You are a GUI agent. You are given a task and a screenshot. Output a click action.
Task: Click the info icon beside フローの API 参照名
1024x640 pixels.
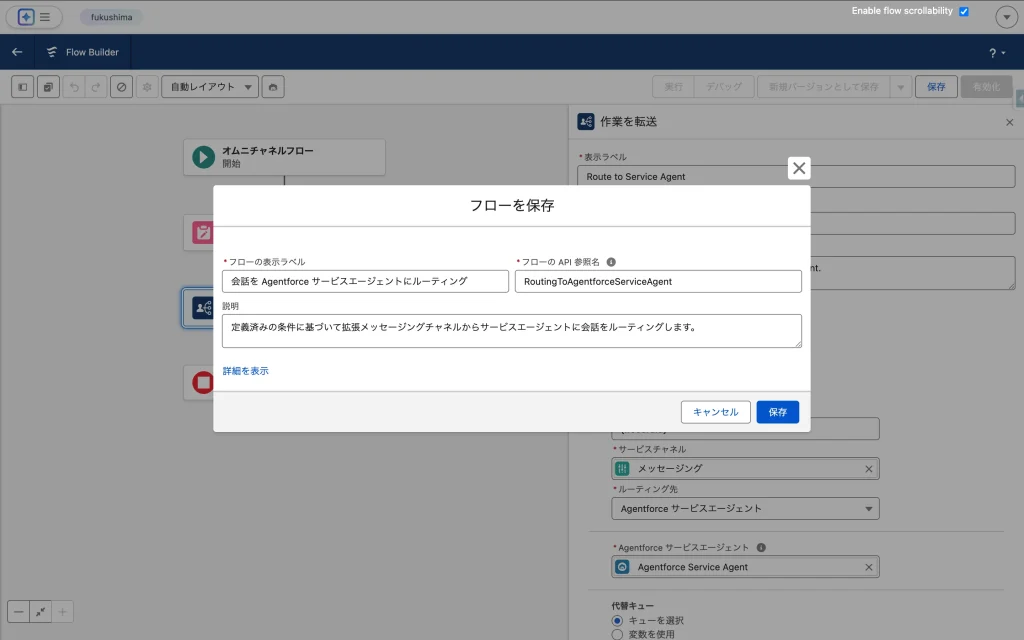(x=611, y=262)
